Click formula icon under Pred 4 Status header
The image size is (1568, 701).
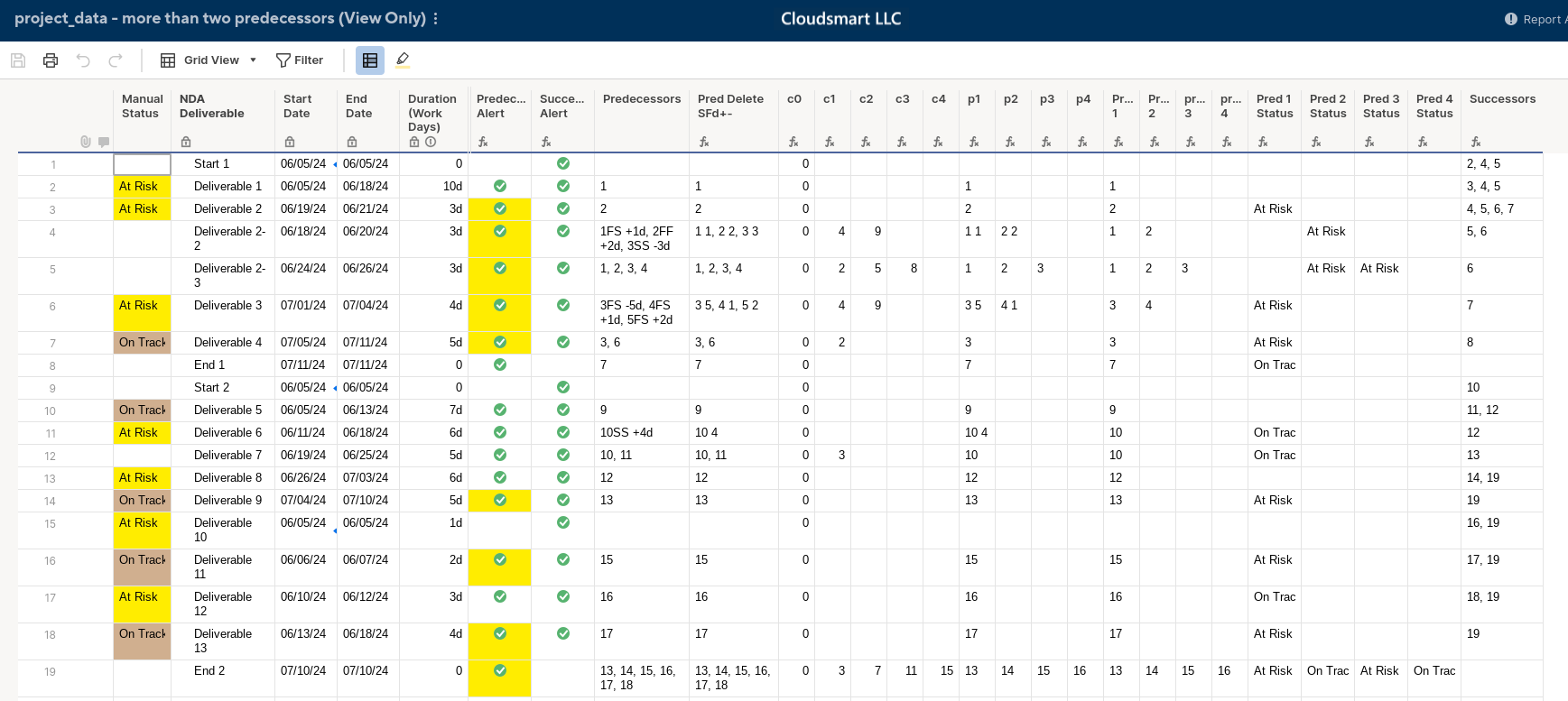point(1423,142)
